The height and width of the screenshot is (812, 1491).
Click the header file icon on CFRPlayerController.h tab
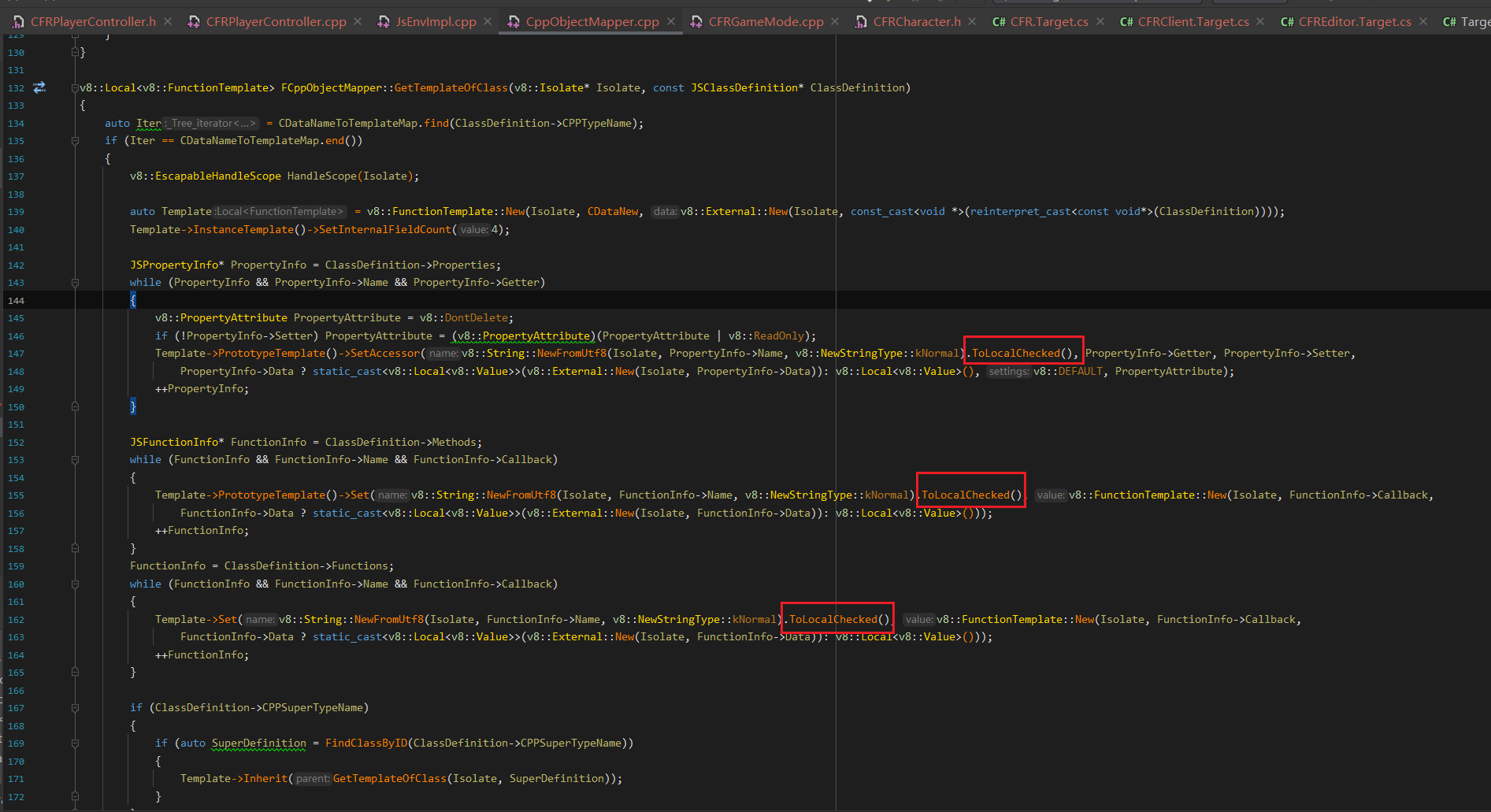[17, 21]
